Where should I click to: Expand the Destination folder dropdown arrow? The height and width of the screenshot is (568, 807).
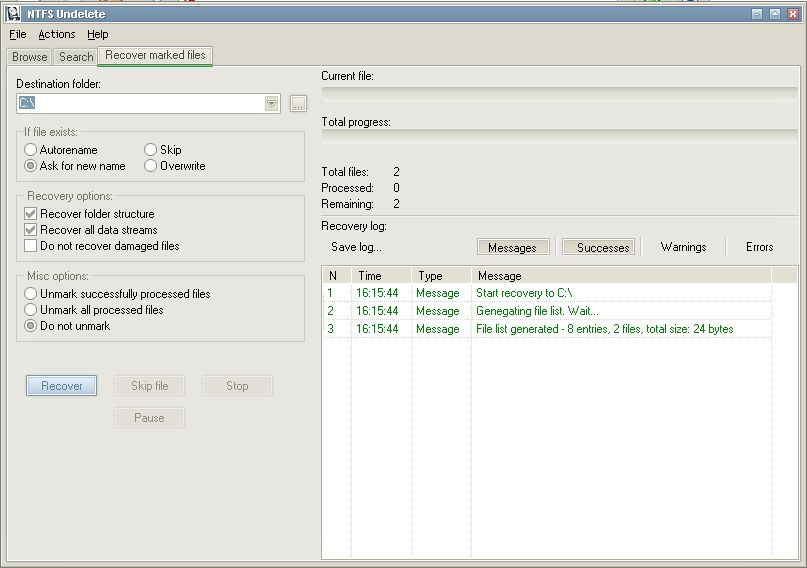(272, 103)
